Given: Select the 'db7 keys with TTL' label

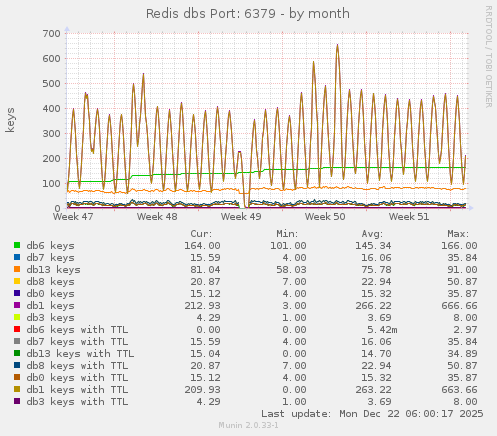Looking at the screenshot, I should click(77, 342).
